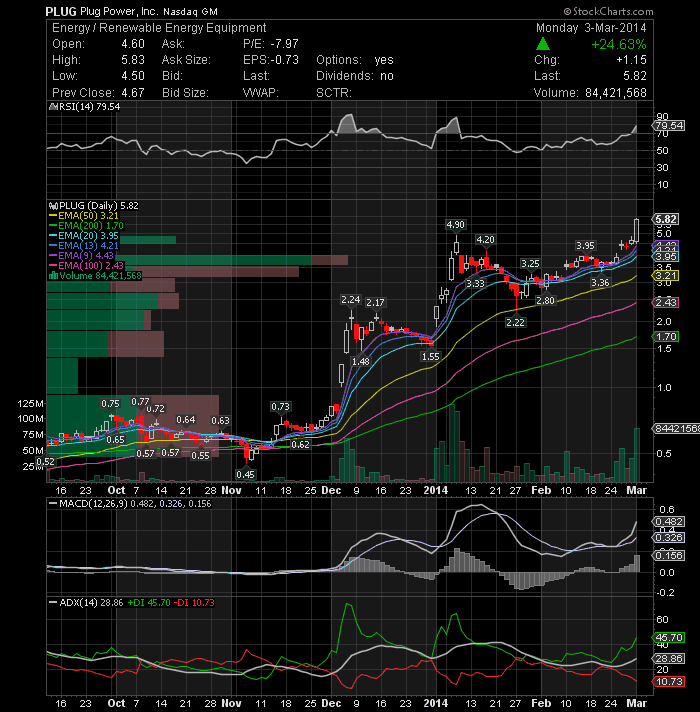Click the Dividends no entry

pyautogui.click(x=355, y=76)
